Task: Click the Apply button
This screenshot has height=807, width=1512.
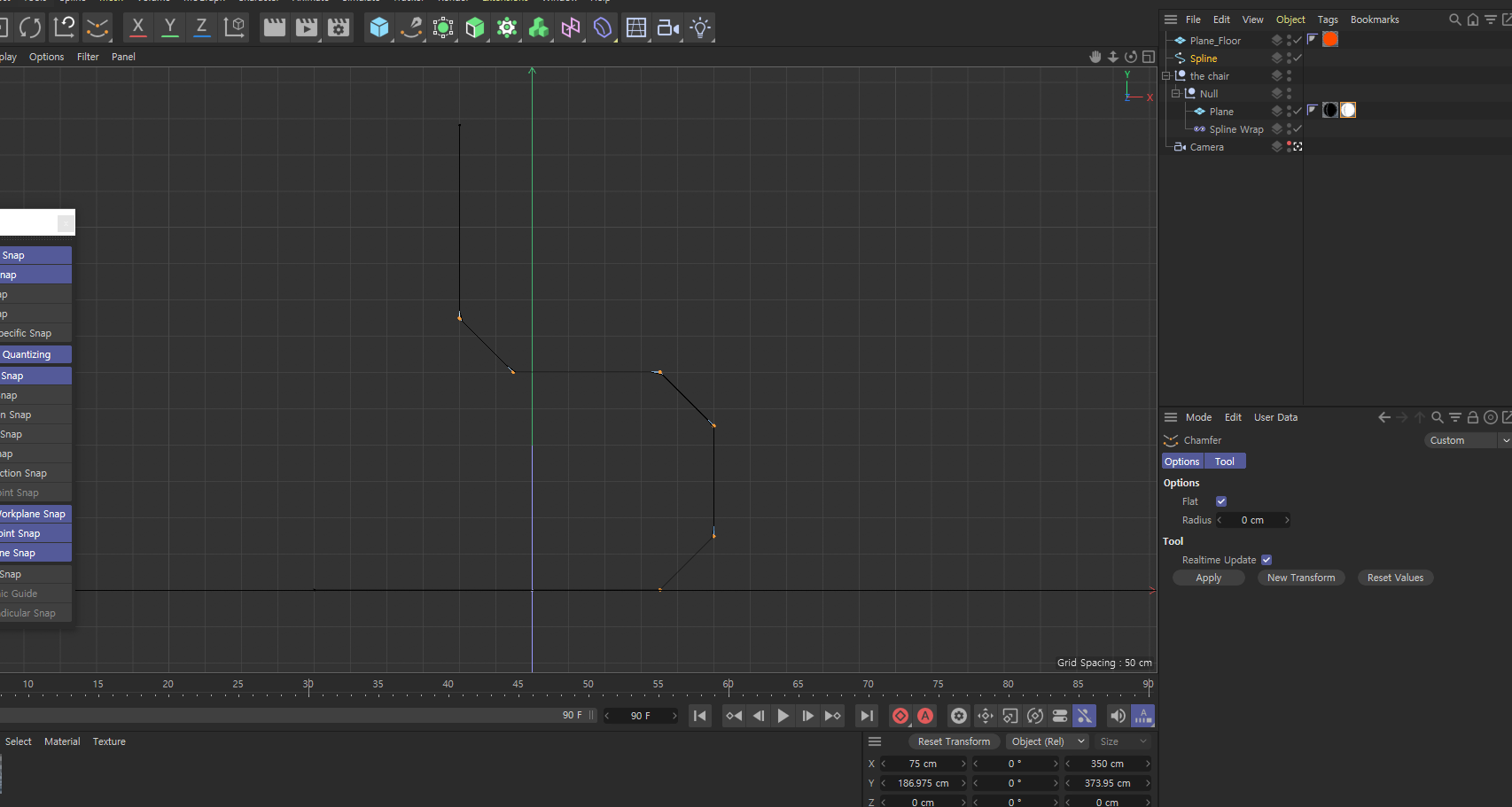Action: click(1209, 578)
